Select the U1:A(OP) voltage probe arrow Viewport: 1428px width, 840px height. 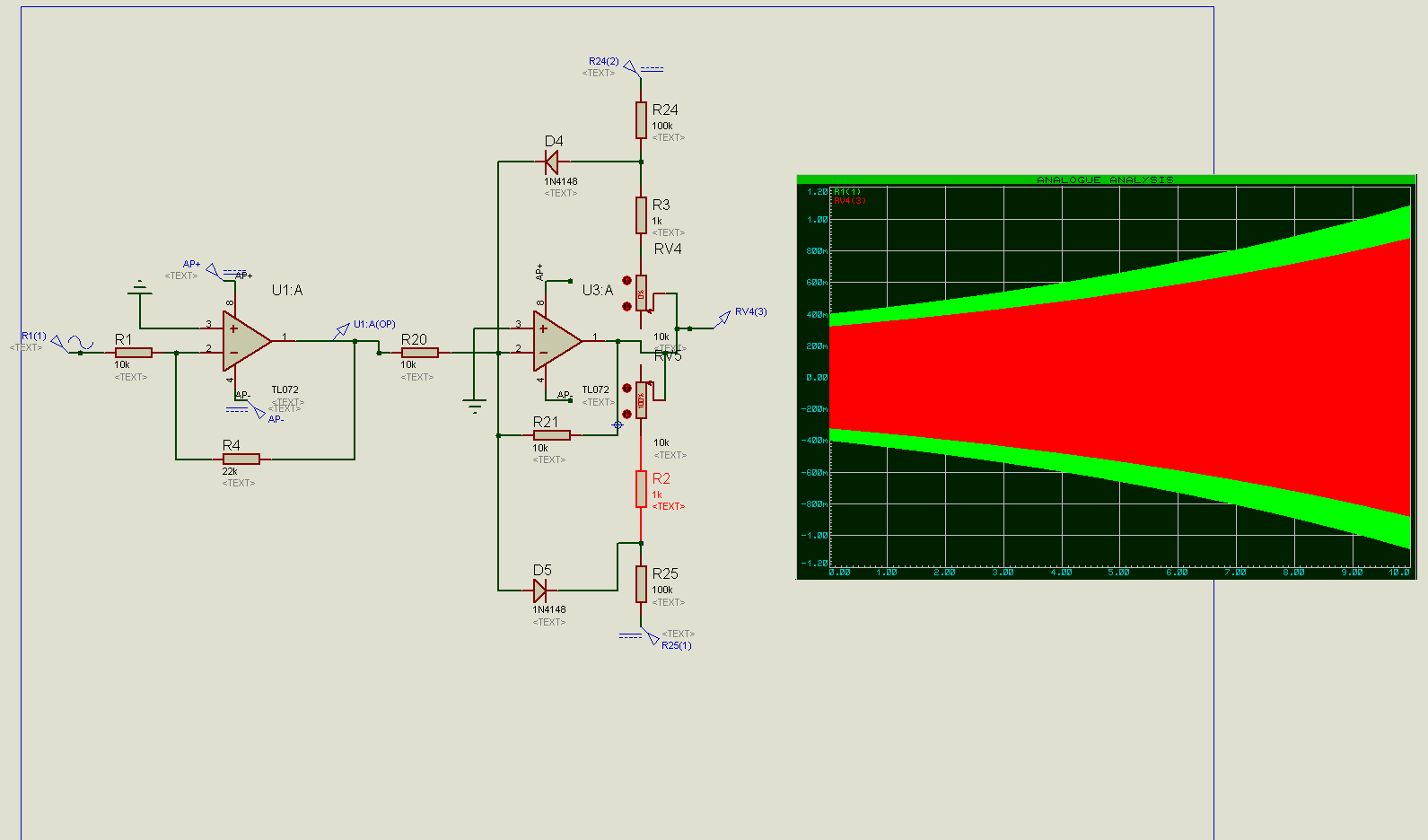tap(341, 331)
